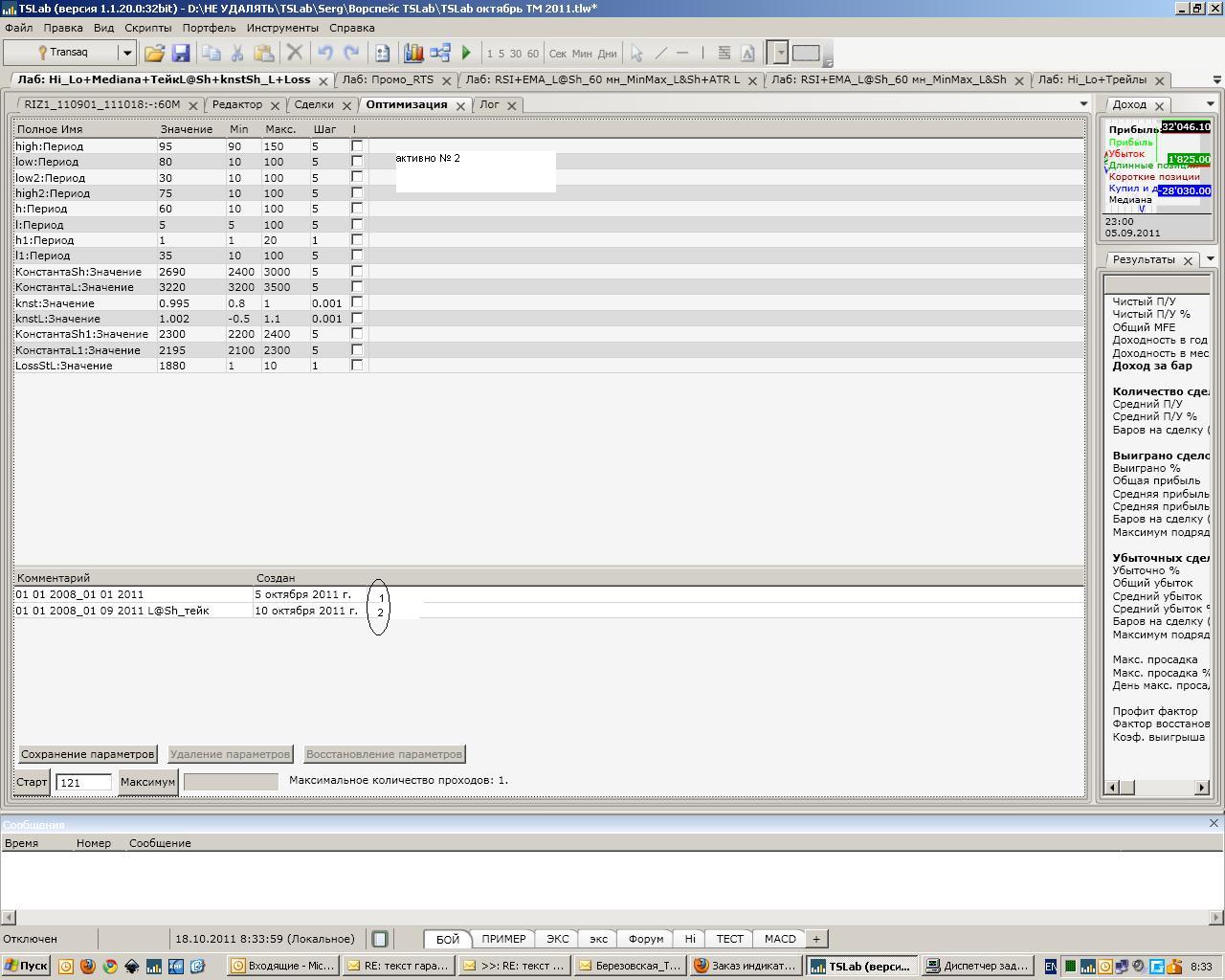Switch to the Сделки tab
1225x980 pixels.
[x=314, y=104]
